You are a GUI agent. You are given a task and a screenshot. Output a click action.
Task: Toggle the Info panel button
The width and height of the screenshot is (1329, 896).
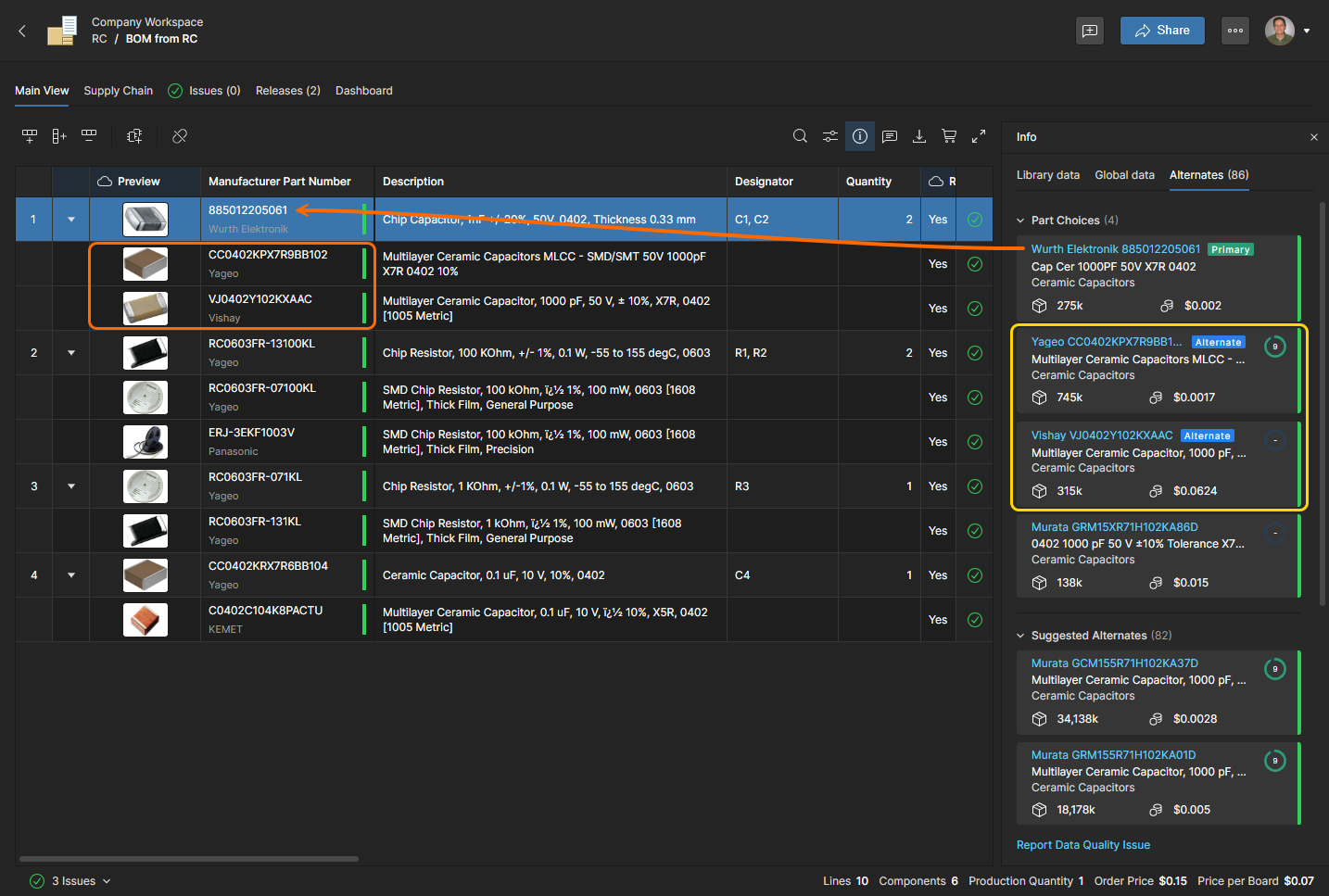pyautogui.click(x=860, y=136)
